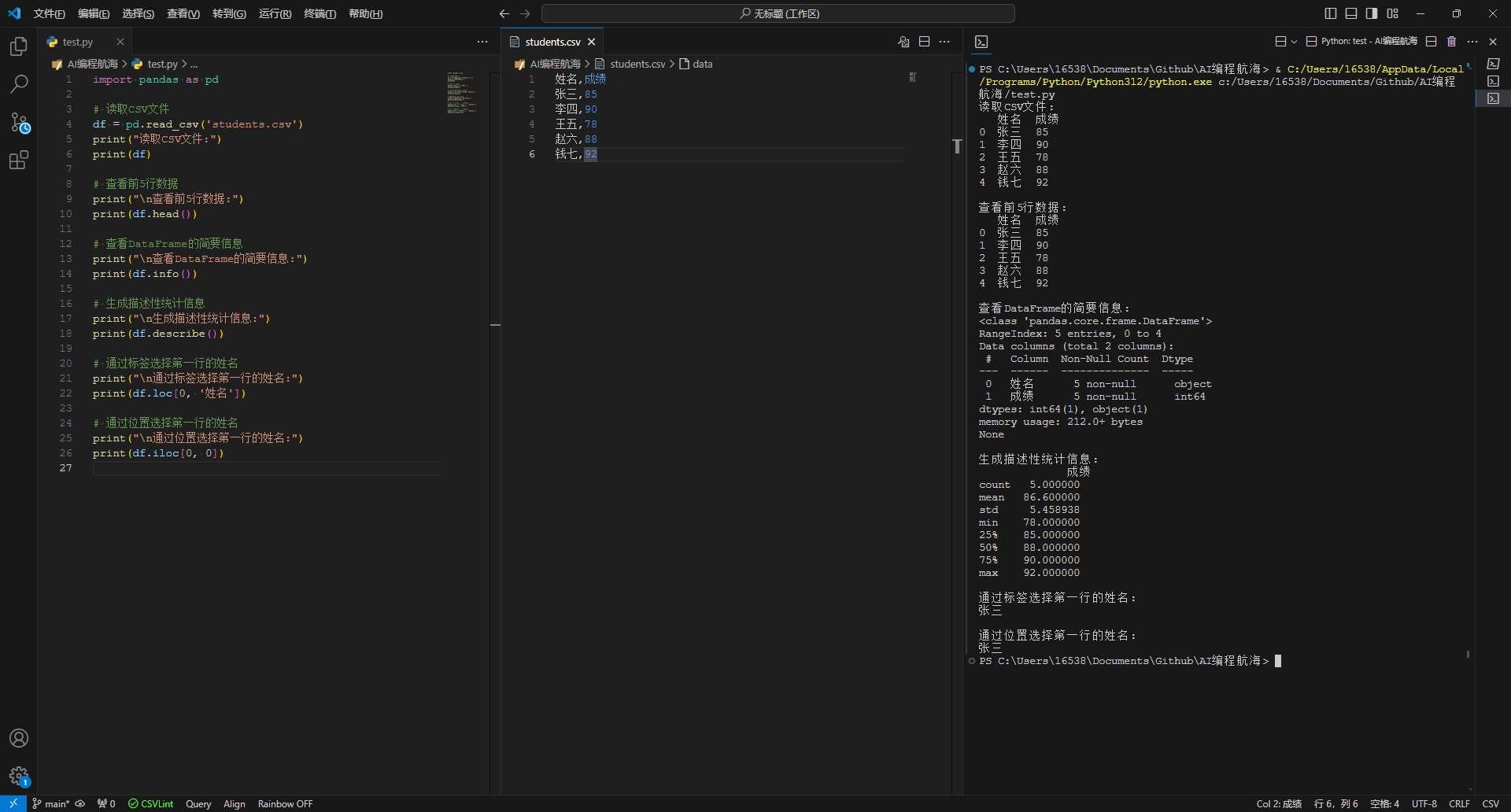1511x812 pixels.
Task: Close the test.py tab
Action: point(120,42)
